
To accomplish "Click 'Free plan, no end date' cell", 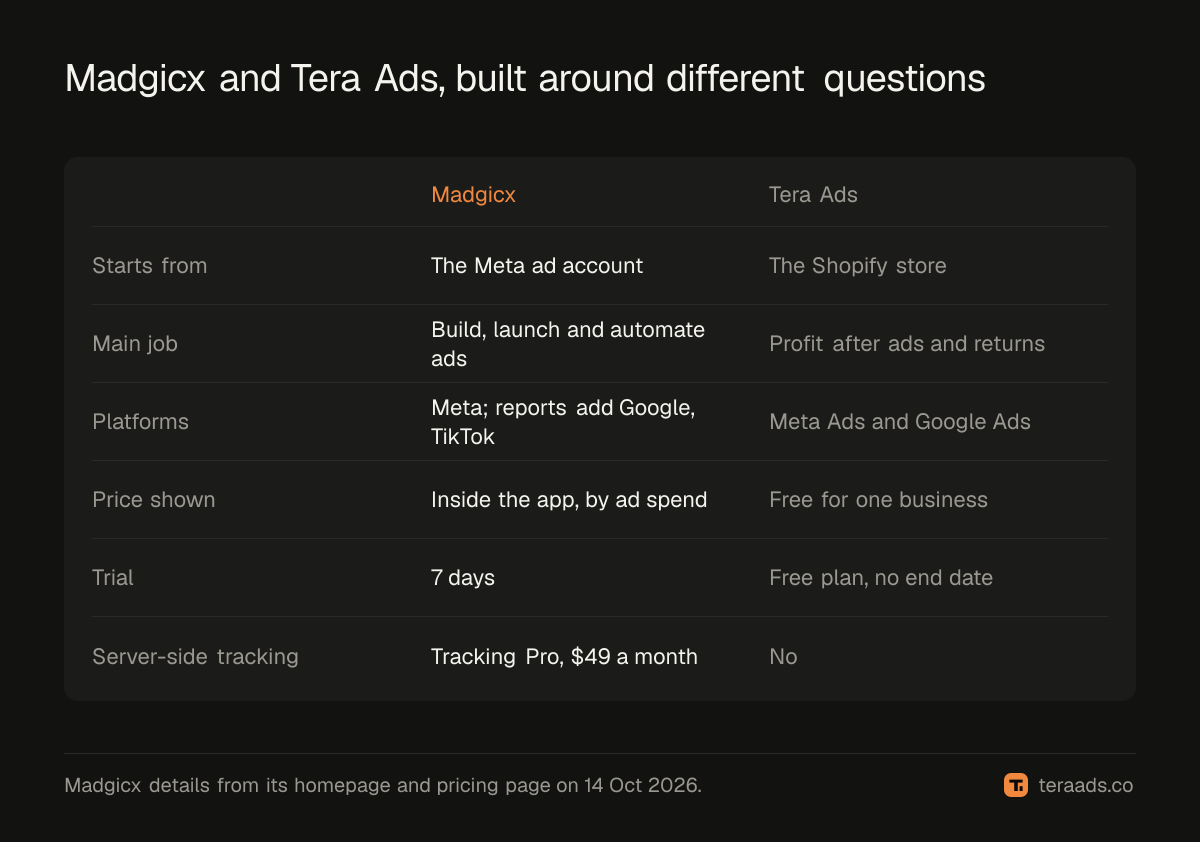I will (881, 577).
